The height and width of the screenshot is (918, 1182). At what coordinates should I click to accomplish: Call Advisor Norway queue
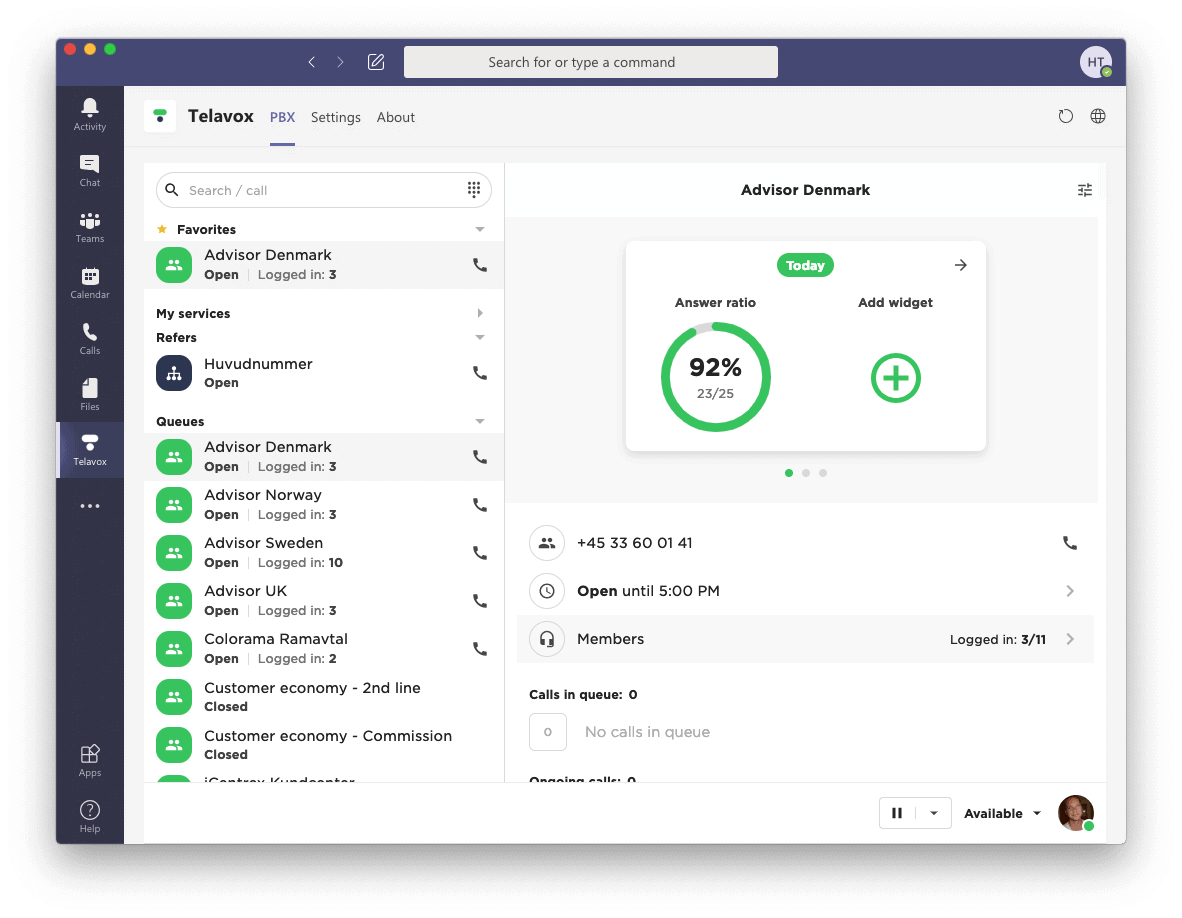pos(479,504)
